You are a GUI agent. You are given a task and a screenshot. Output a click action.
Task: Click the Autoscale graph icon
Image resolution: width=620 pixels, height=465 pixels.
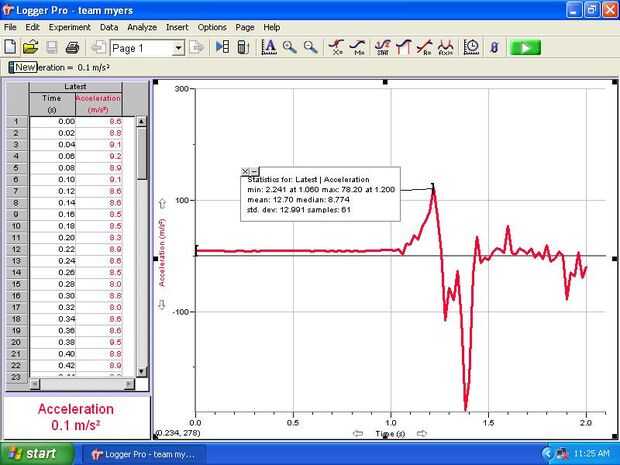tap(269, 47)
